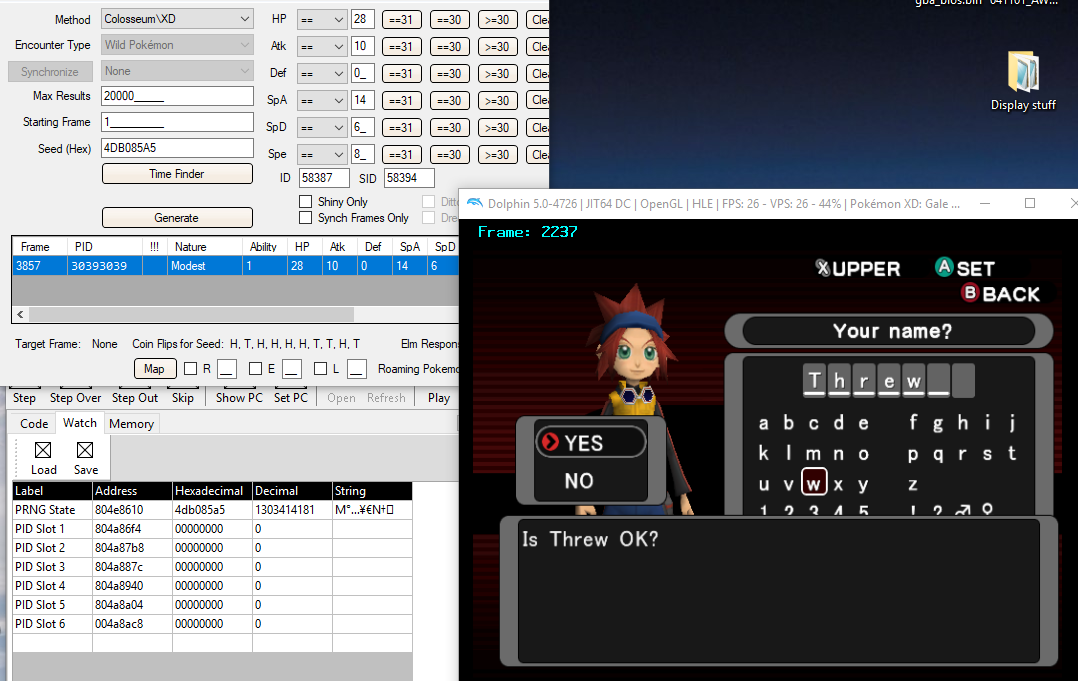Click the Seed (Hex) input field
This screenshot has width=1078, height=681.
[177, 148]
